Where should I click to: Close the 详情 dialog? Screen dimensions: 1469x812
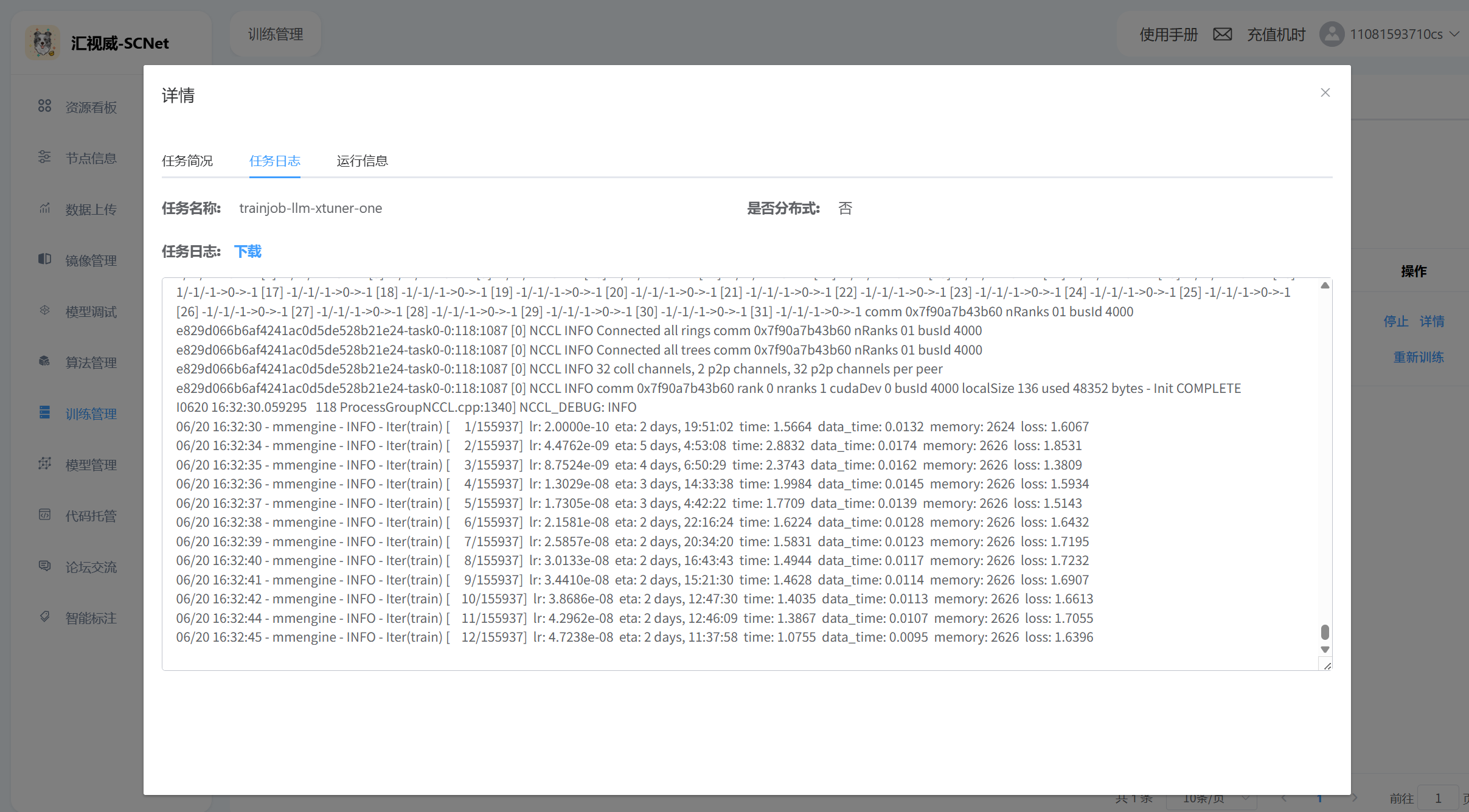pyautogui.click(x=1325, y=92)
